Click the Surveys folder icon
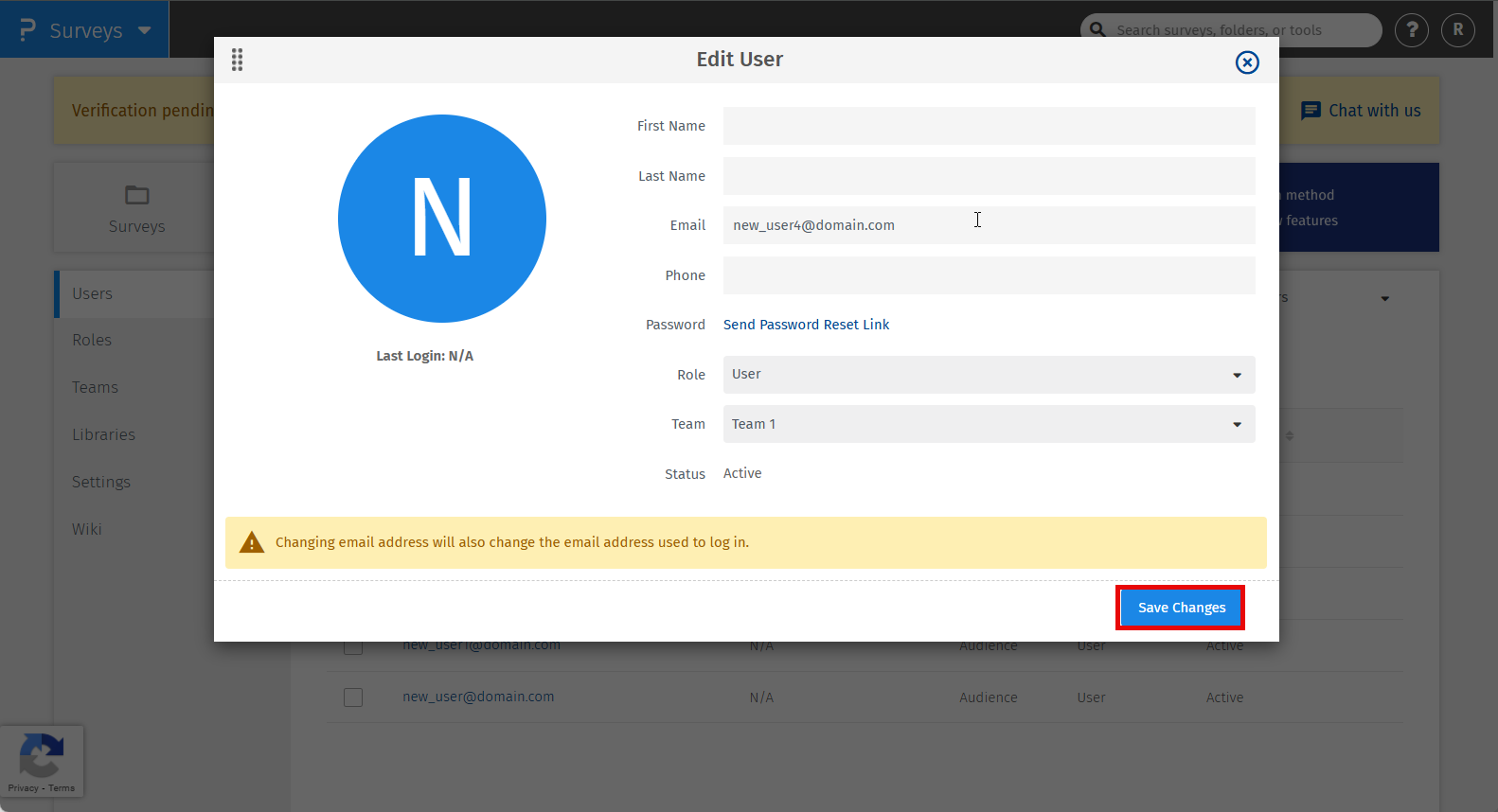Image resolution: width=1498 pixels, height=812 pixels. (137, 195)
